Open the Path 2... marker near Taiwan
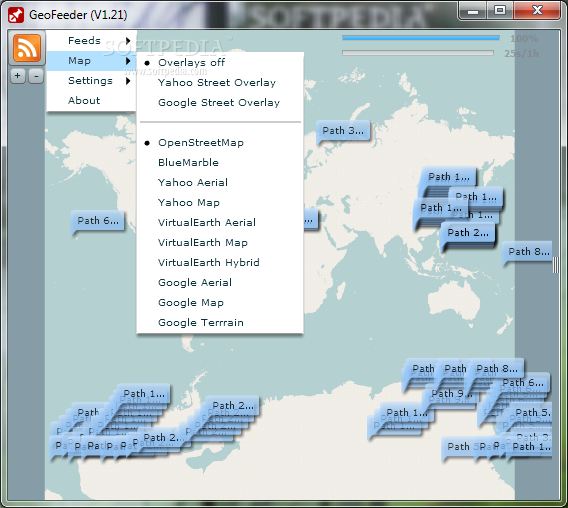Image resolution: width=568 pixels, height=508 pixels. (x=468, y=233)
